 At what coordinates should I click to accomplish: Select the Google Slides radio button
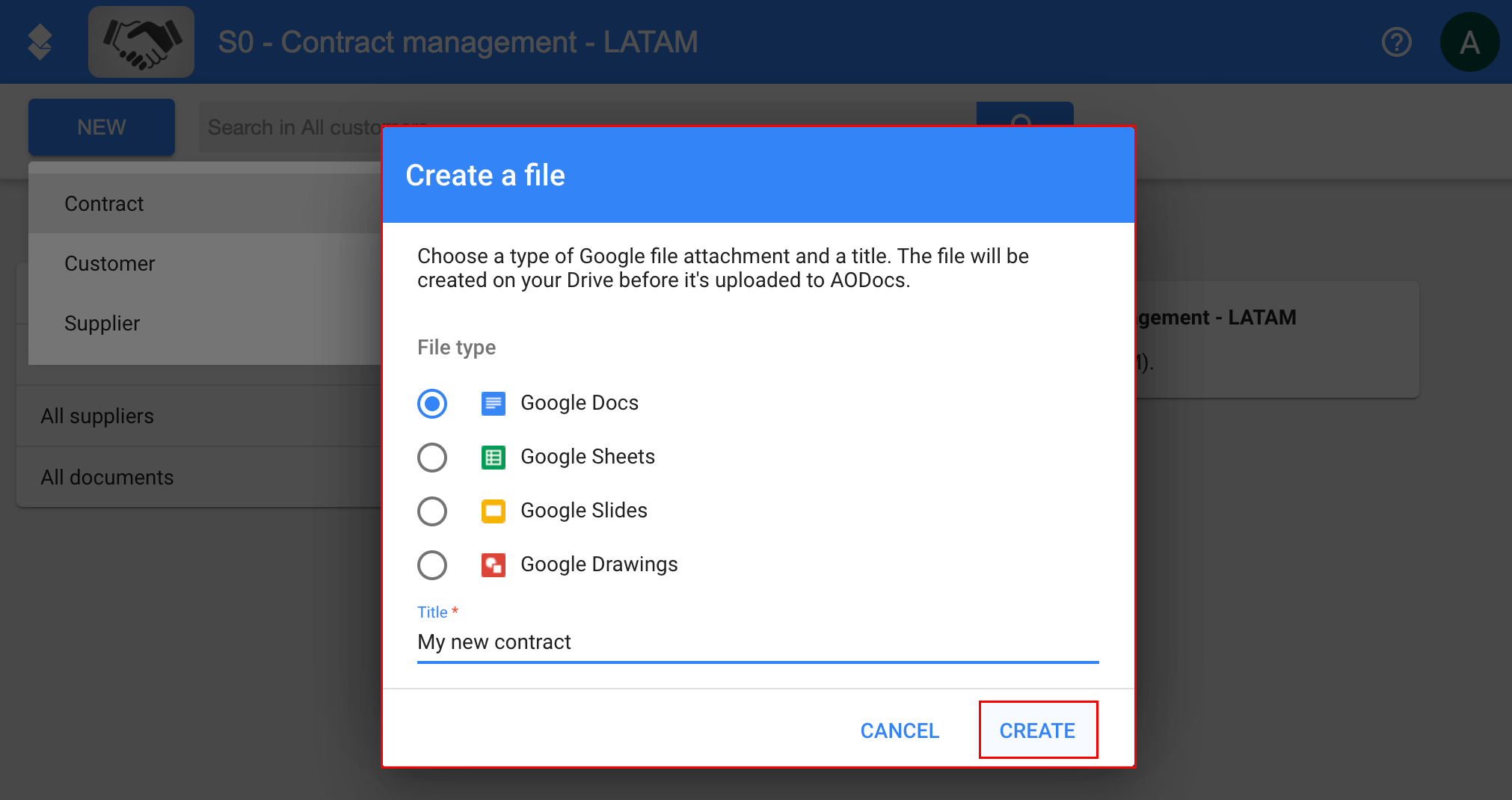[432, 511]
